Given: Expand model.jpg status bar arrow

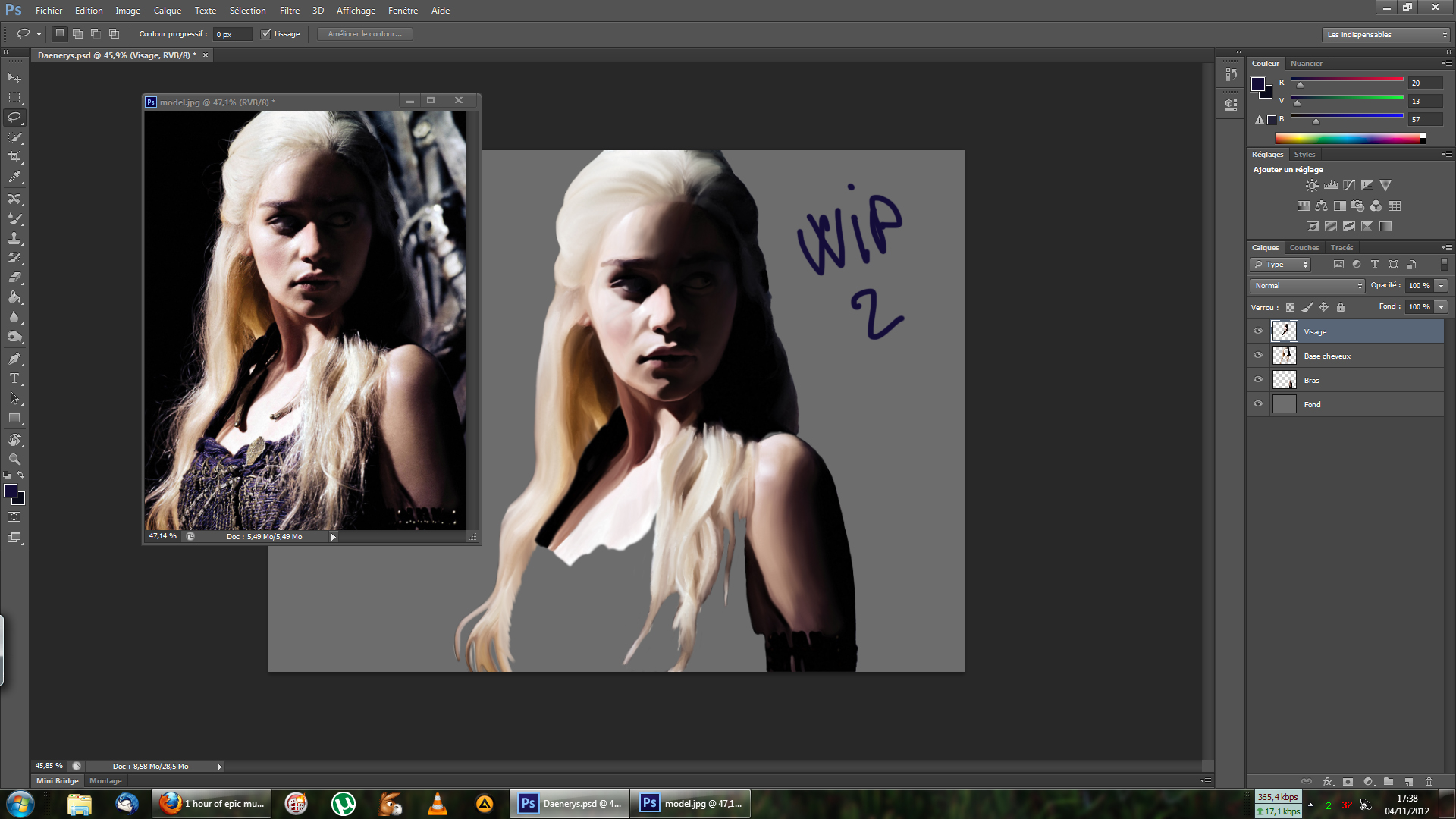Looking at the screenshot, I should tap(333, 537).
